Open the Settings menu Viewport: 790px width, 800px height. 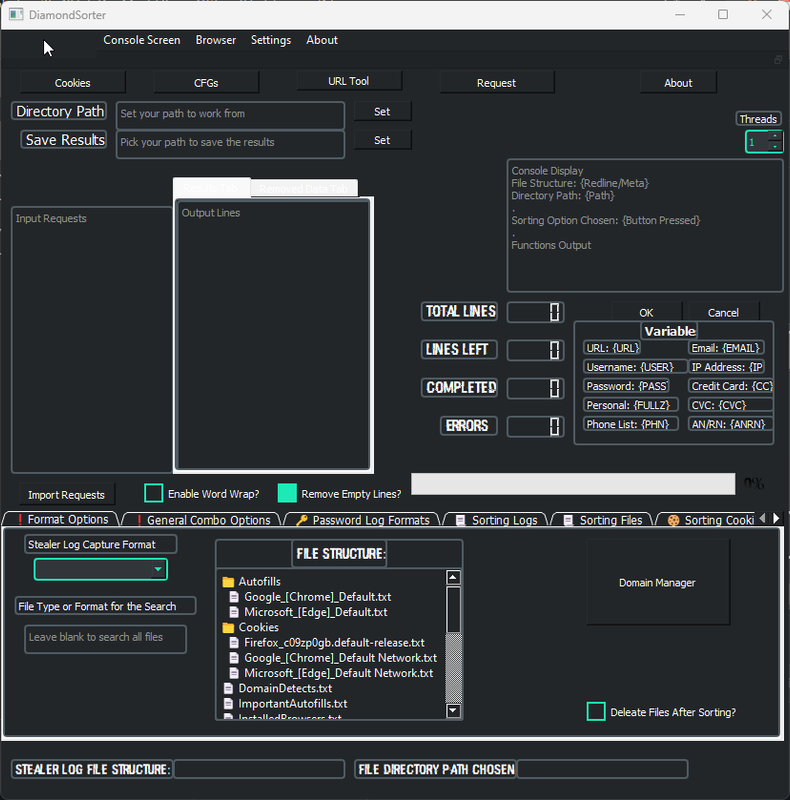click(x=270, y=40)
